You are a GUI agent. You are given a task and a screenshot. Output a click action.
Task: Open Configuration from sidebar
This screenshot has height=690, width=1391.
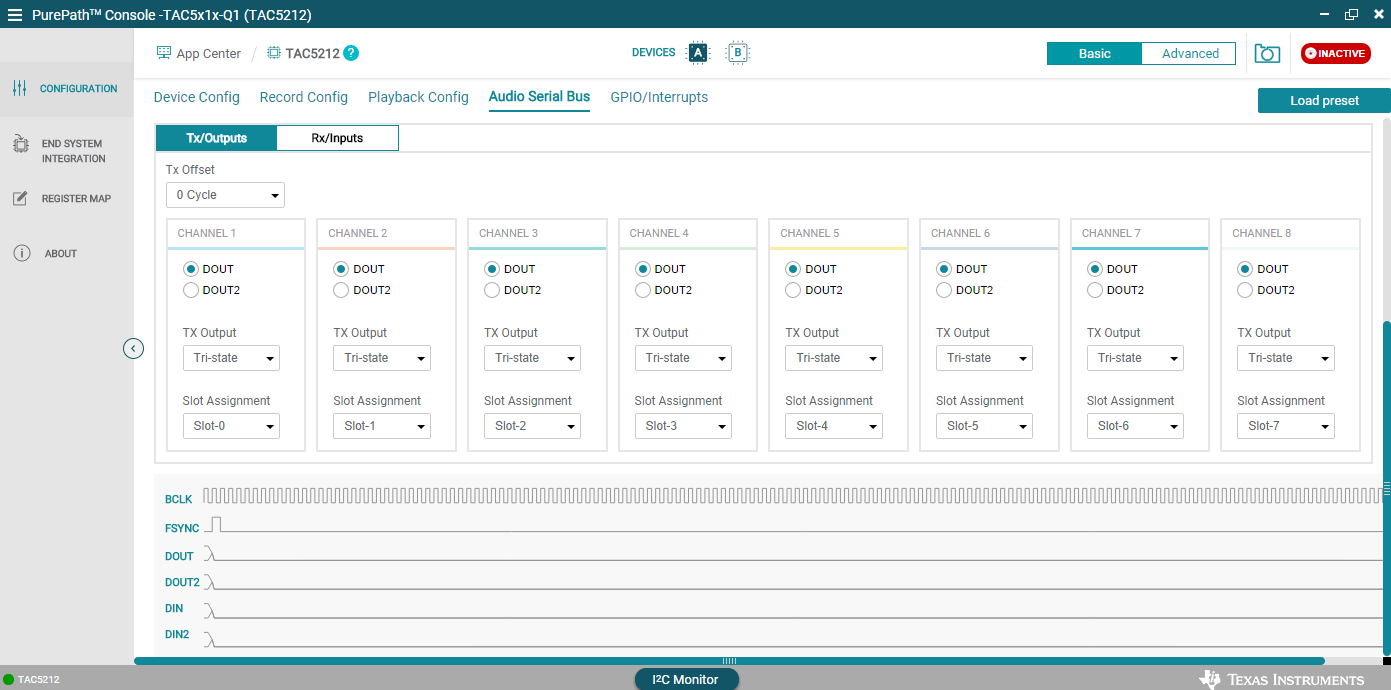pyautogui.click(x=66, y=89)
